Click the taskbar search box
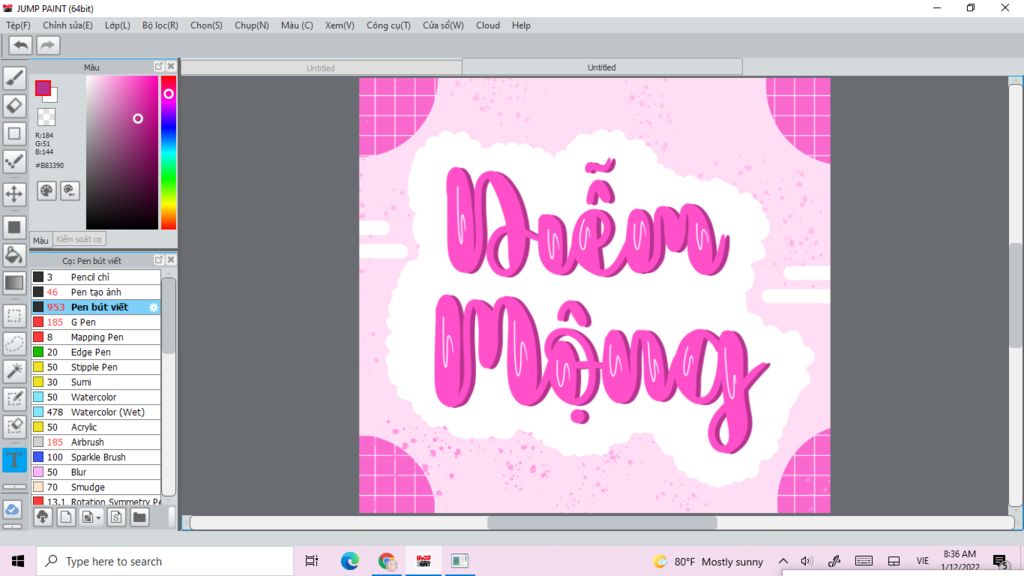The image size is (1024, 576). tap(165, 561)
